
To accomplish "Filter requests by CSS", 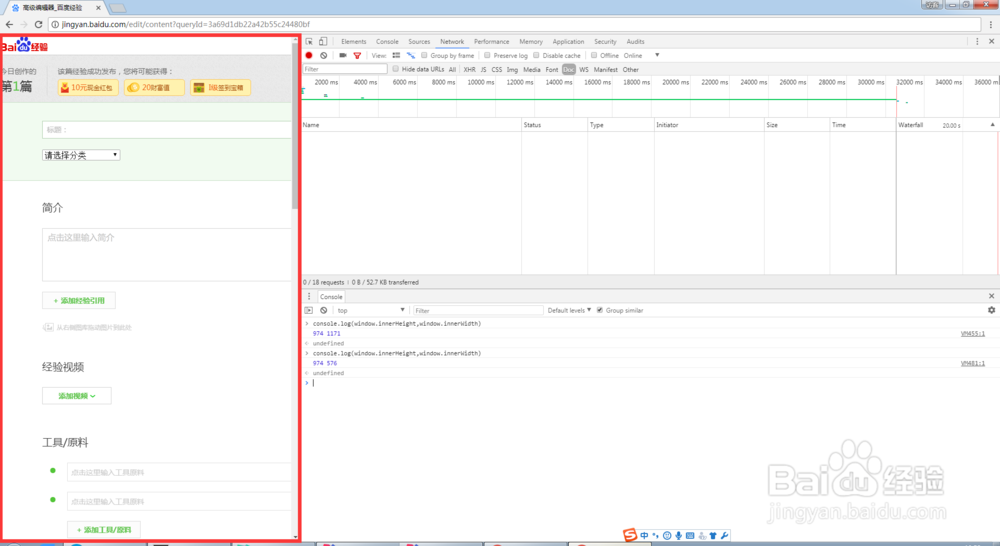I will [497, 70].
